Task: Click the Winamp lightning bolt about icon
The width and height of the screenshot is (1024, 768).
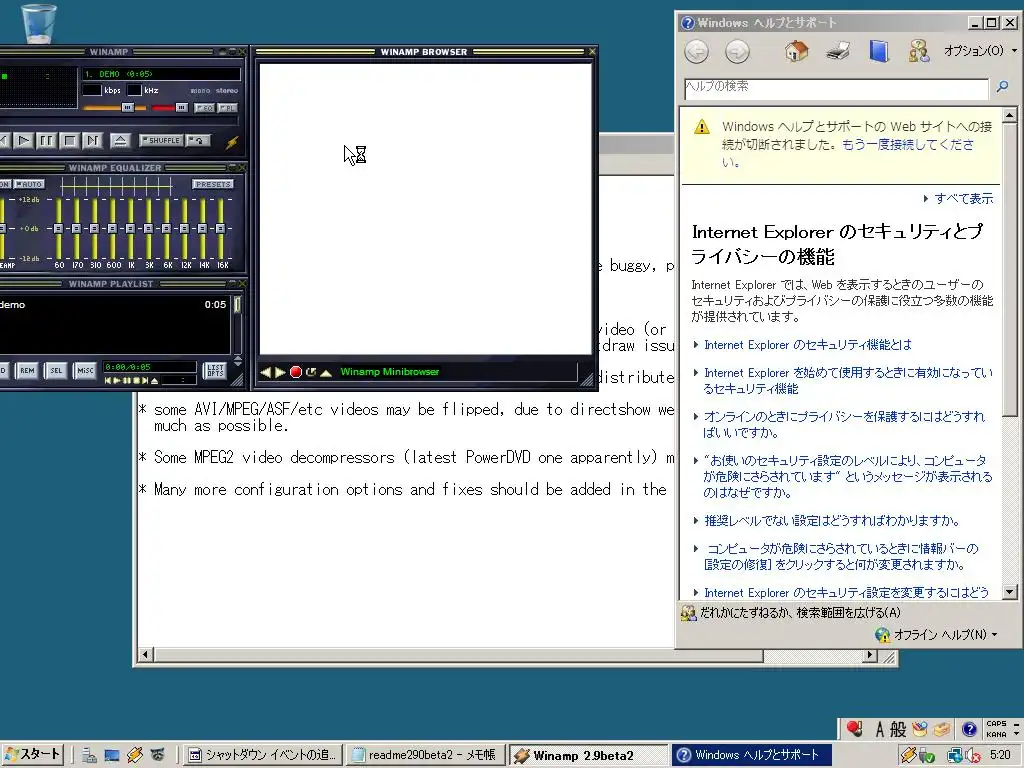Action: point(232,142)
